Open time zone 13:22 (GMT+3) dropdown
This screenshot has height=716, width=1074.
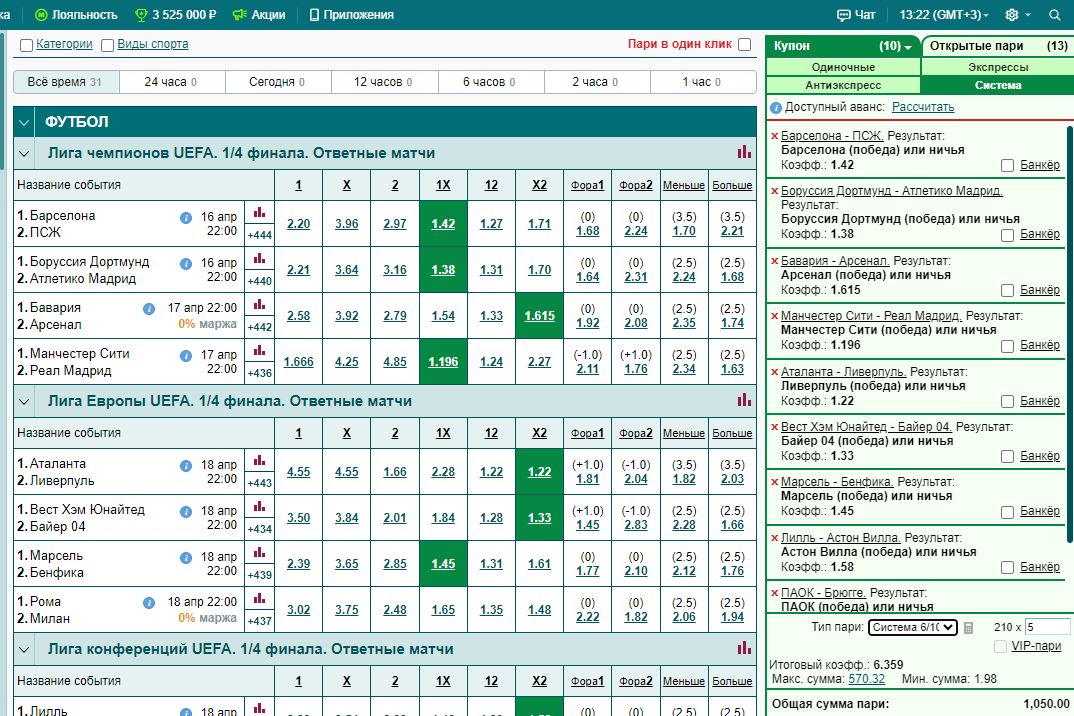(944, 14)
